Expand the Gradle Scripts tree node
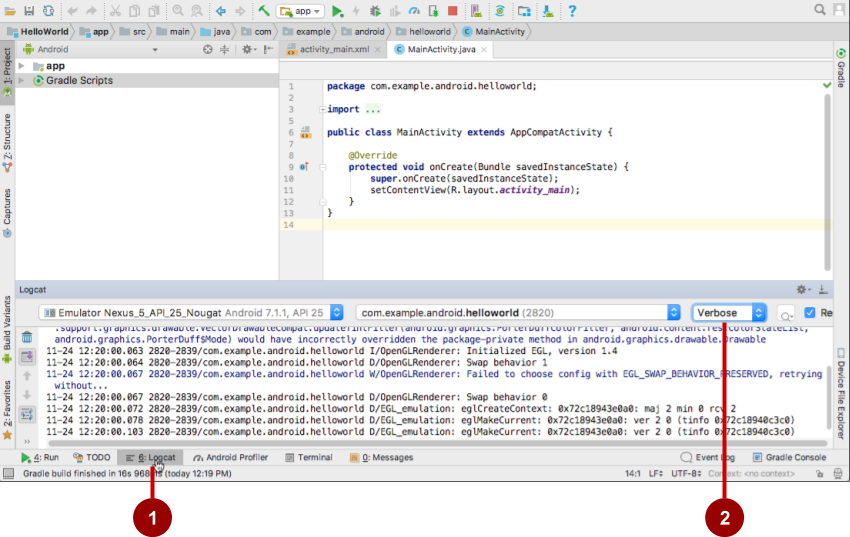Viewport: 850px width, 537px height. coord(22,80)
